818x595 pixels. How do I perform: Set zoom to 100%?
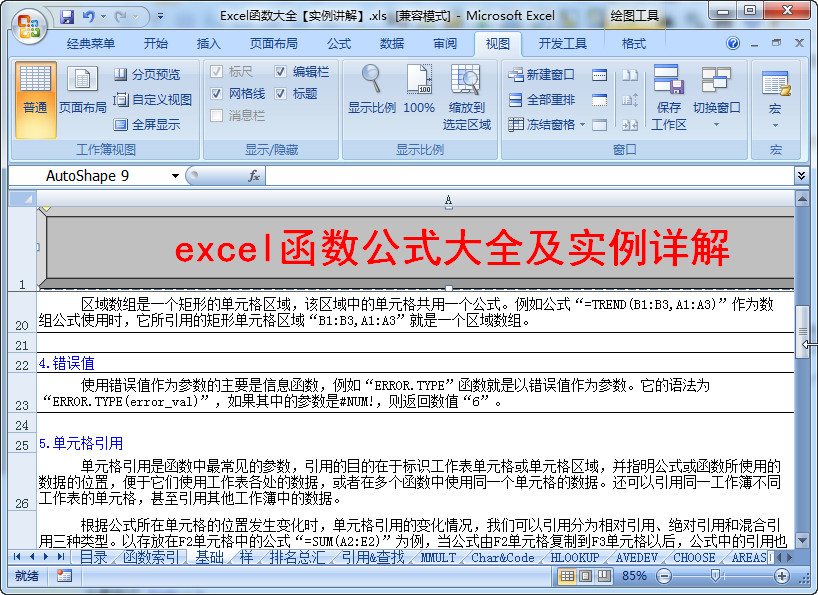[419, 89]
